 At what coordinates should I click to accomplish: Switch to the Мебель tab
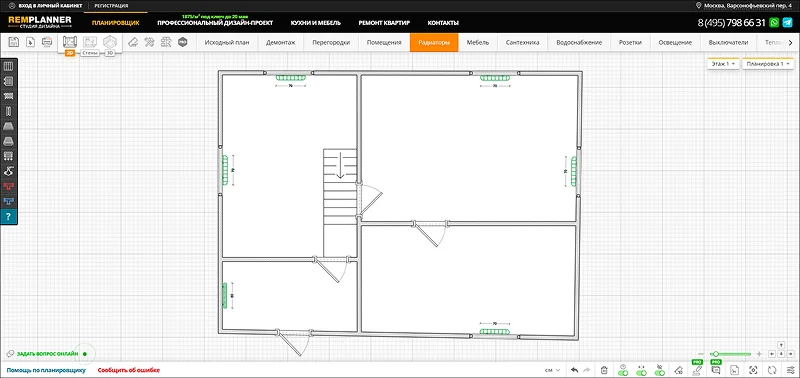(x=478, y=43)
